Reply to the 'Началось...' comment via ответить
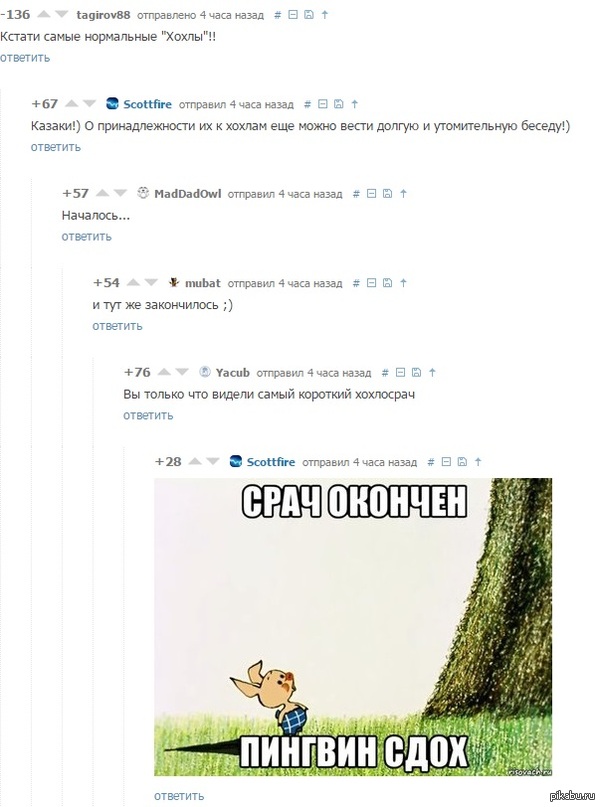This screenshot has height=807, width=600. (x=86, y=237)
